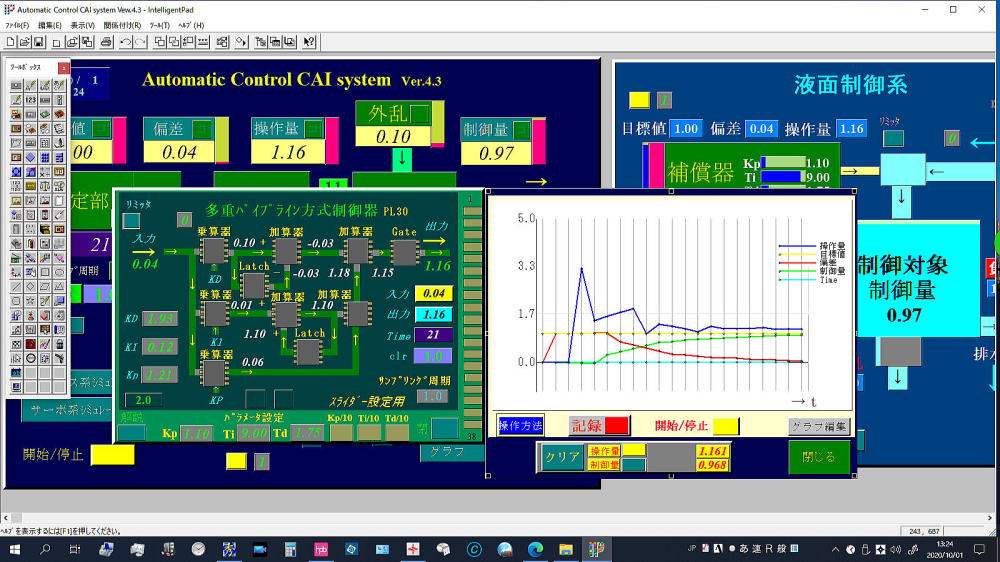Viewport: 1000px width, 562px height.
Task: Click the Print toolbar icon
Action: click(105, 42)
